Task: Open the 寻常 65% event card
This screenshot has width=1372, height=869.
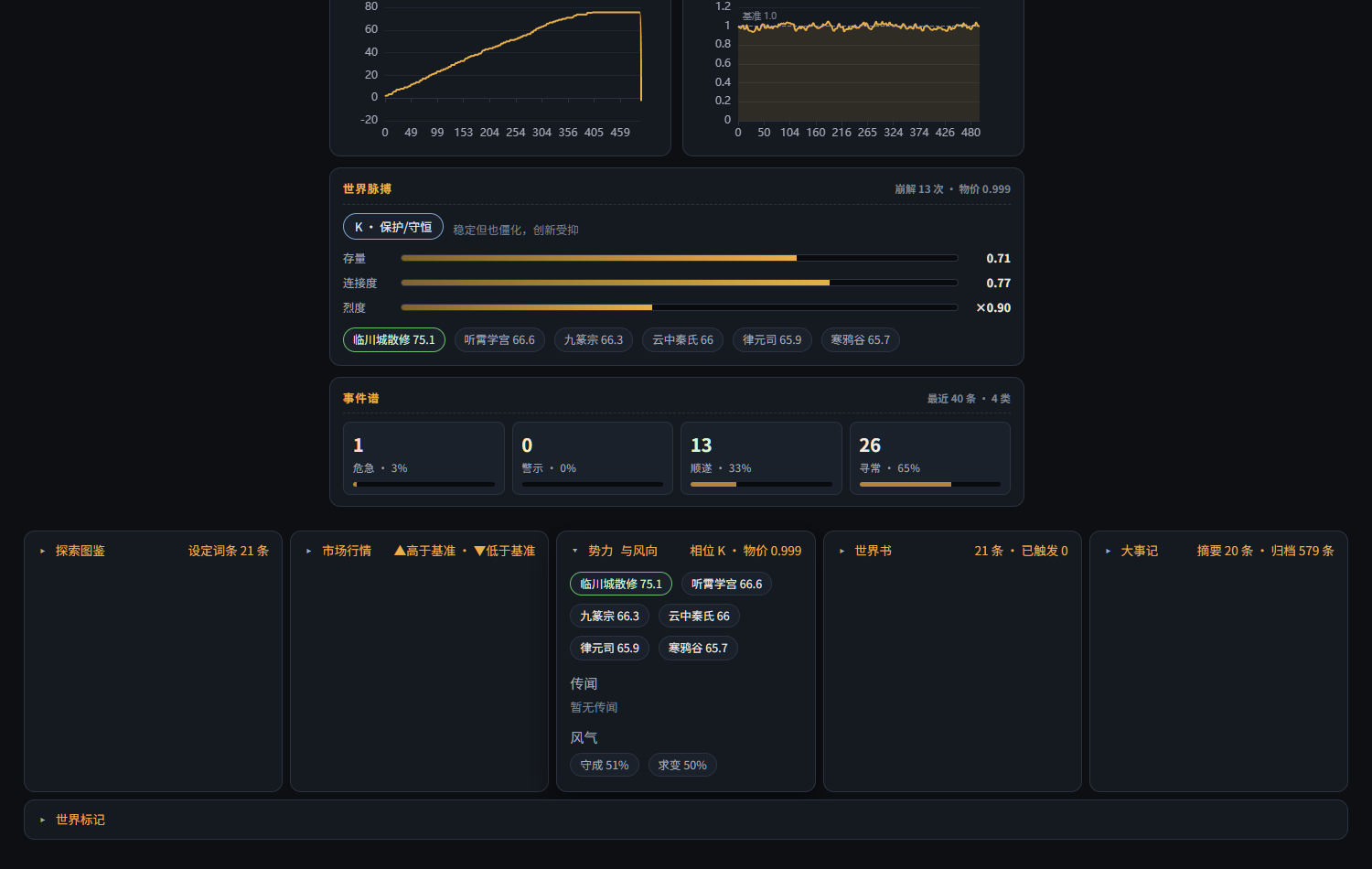Action: pyautogui.click(x=930, y=458)
